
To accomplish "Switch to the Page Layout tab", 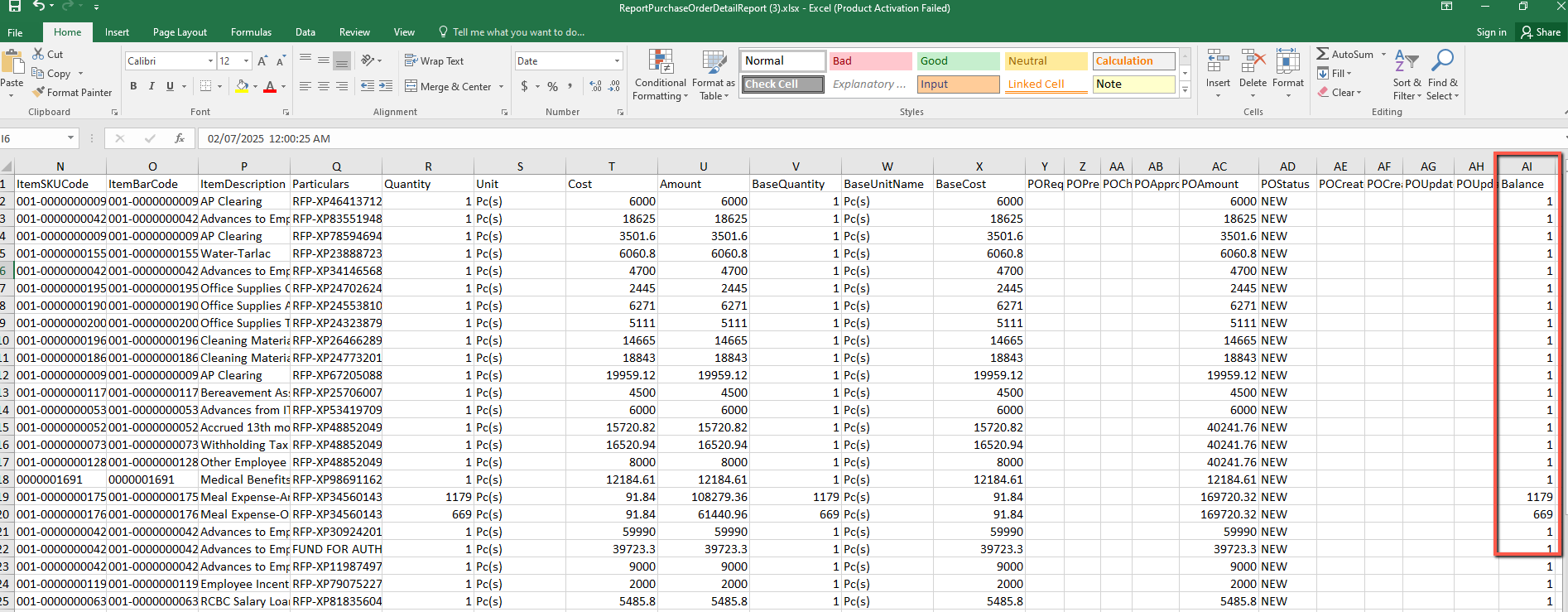I will click(x=180, y=32).
